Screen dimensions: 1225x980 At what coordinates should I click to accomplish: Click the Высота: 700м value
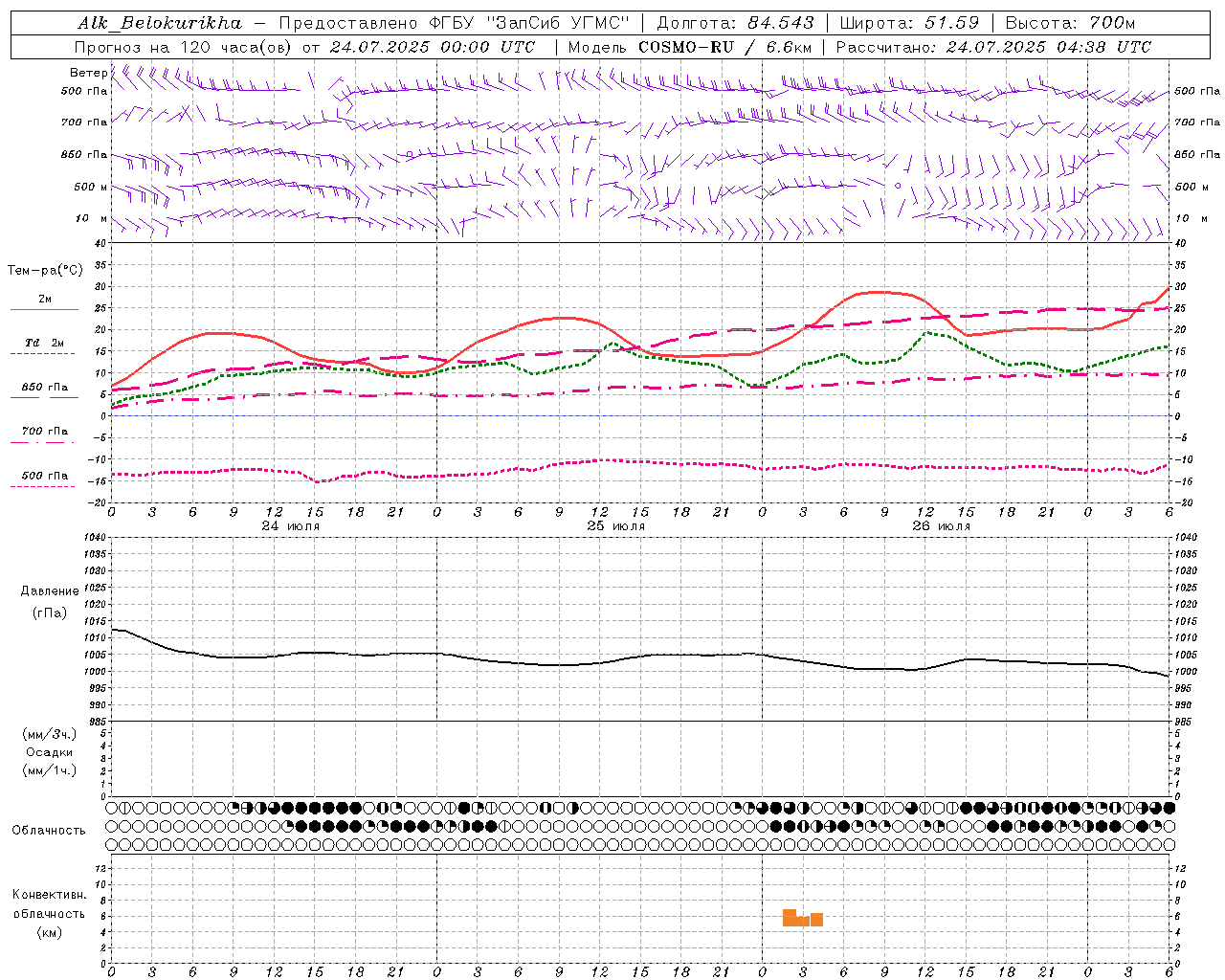(1070, 23)
